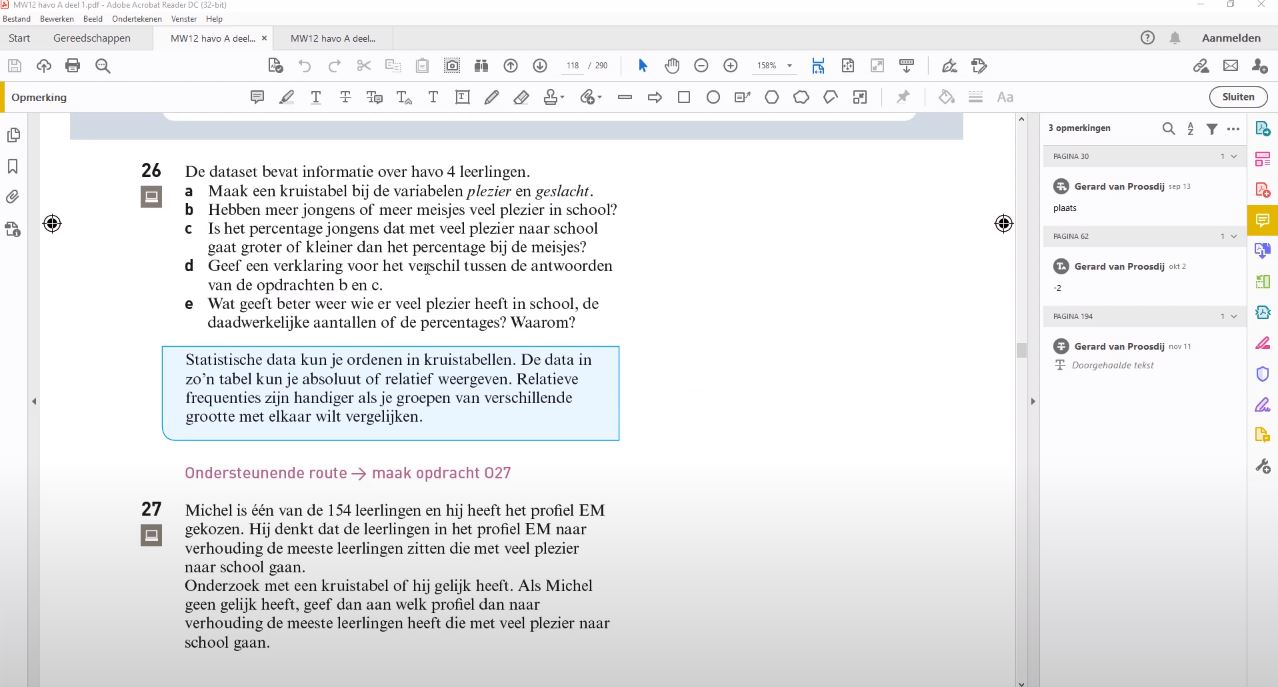This screenshot has width=1278, height=687.
Task: Go to previous page with up arrow
Action: tap(511, 66)
